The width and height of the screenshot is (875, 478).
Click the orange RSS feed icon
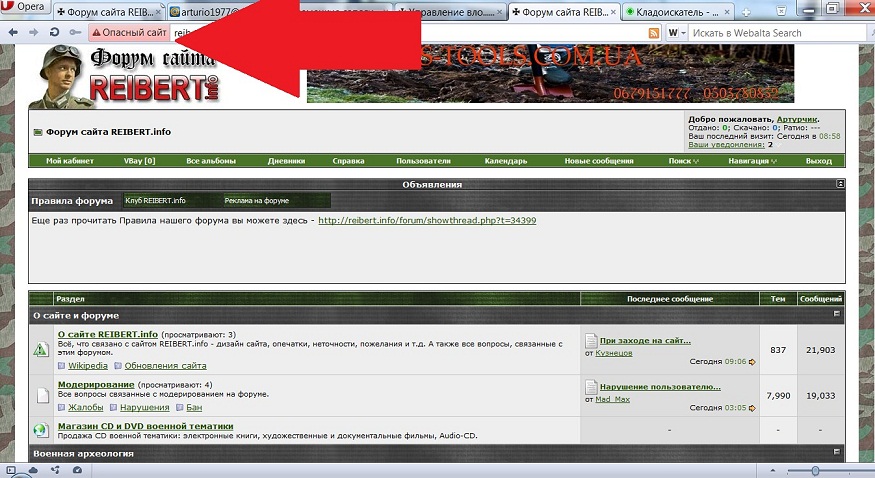[653, 33]
